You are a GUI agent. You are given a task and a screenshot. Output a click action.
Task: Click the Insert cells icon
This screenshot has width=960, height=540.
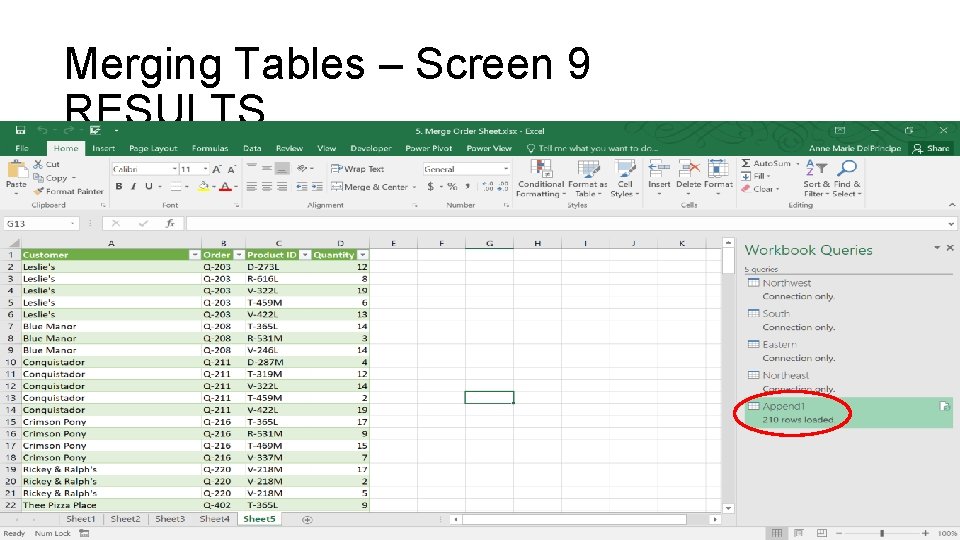(x=659, y=168)
